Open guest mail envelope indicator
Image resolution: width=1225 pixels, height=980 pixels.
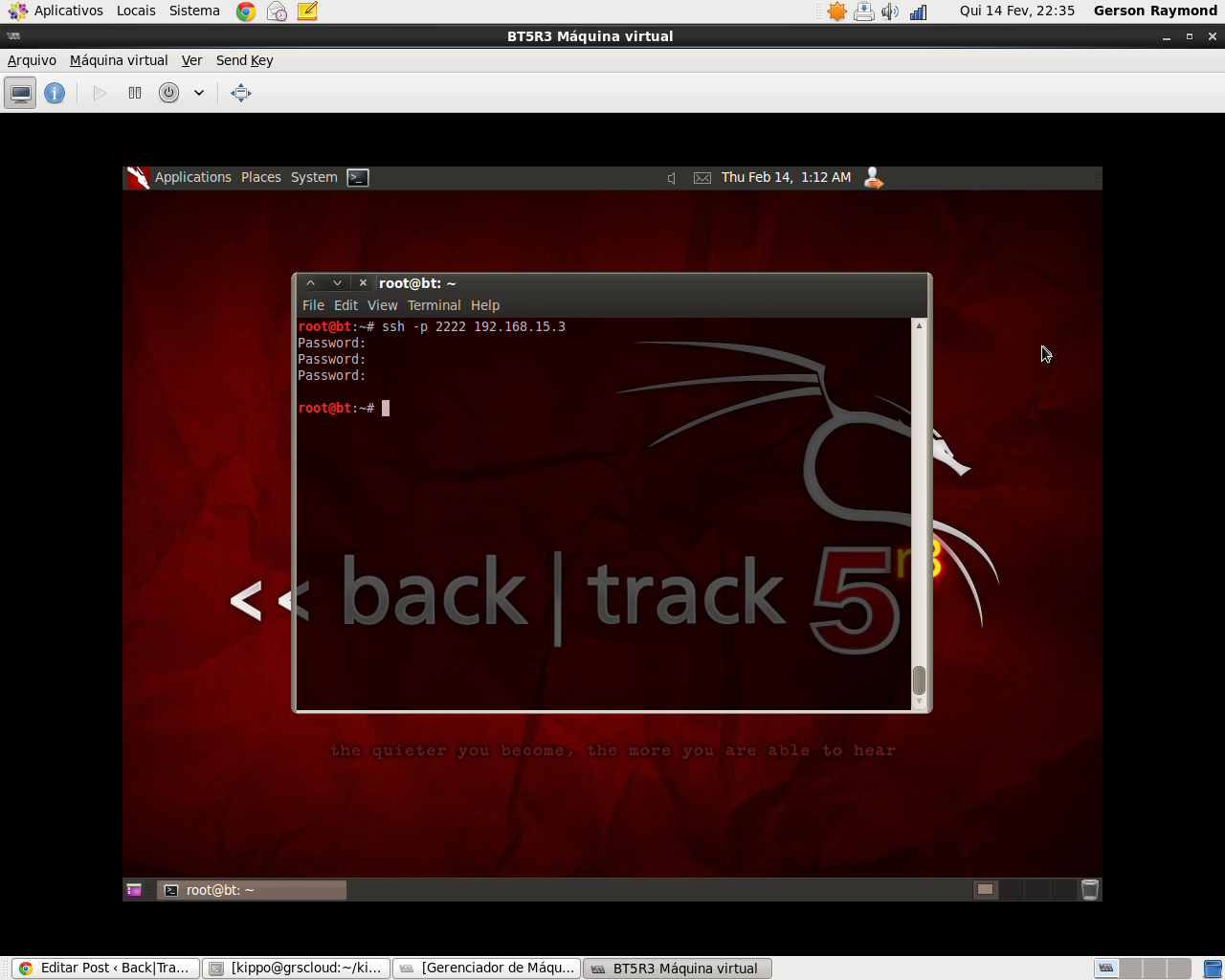click(x=702, y=178)
